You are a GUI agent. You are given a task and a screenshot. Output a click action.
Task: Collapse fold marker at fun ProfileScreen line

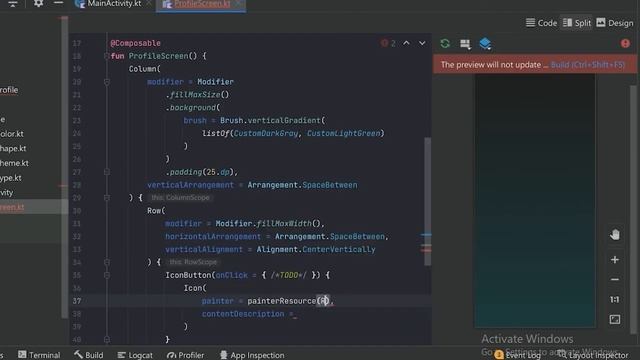[x=107, y=56]
